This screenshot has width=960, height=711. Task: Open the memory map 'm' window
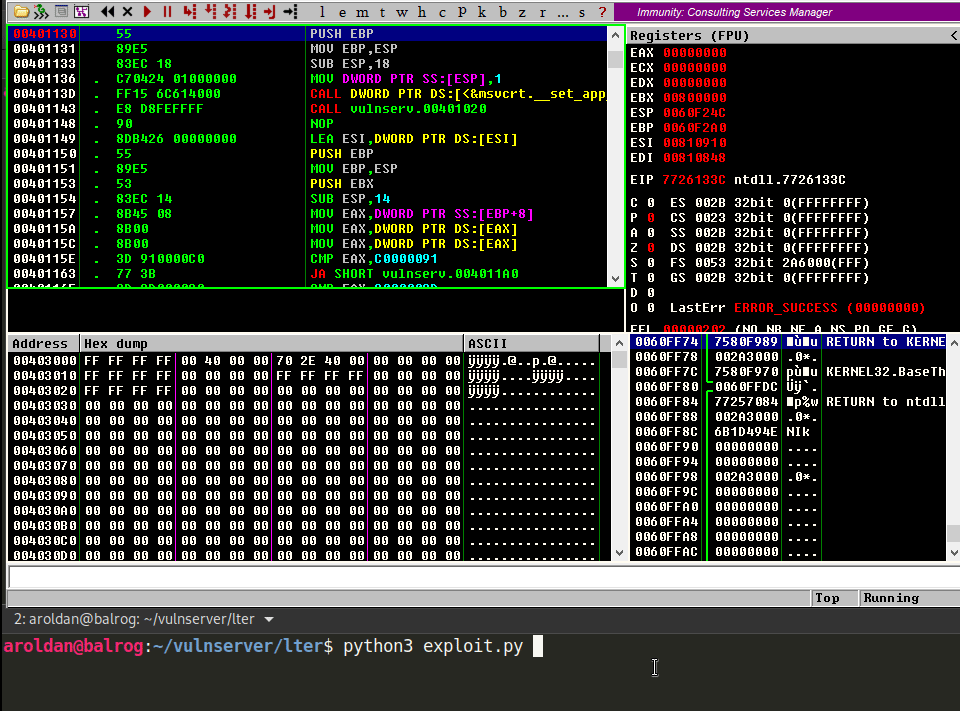(362, 12)
